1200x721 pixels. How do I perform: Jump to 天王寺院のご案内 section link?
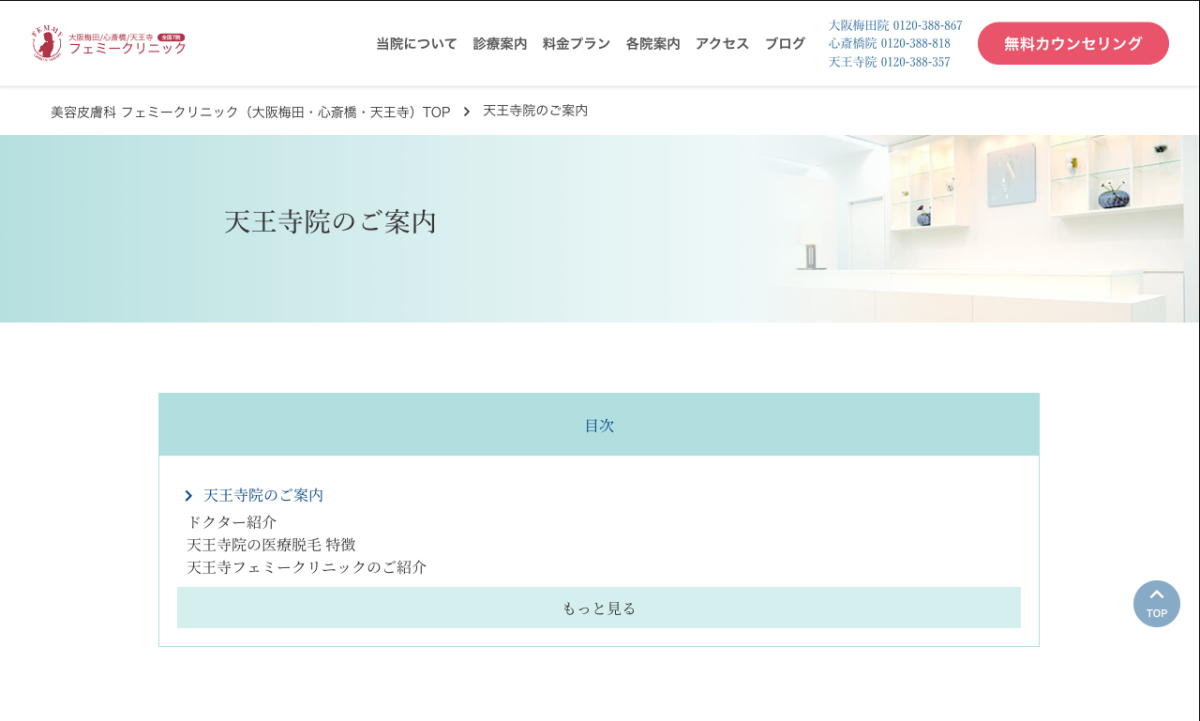point(263,496)
